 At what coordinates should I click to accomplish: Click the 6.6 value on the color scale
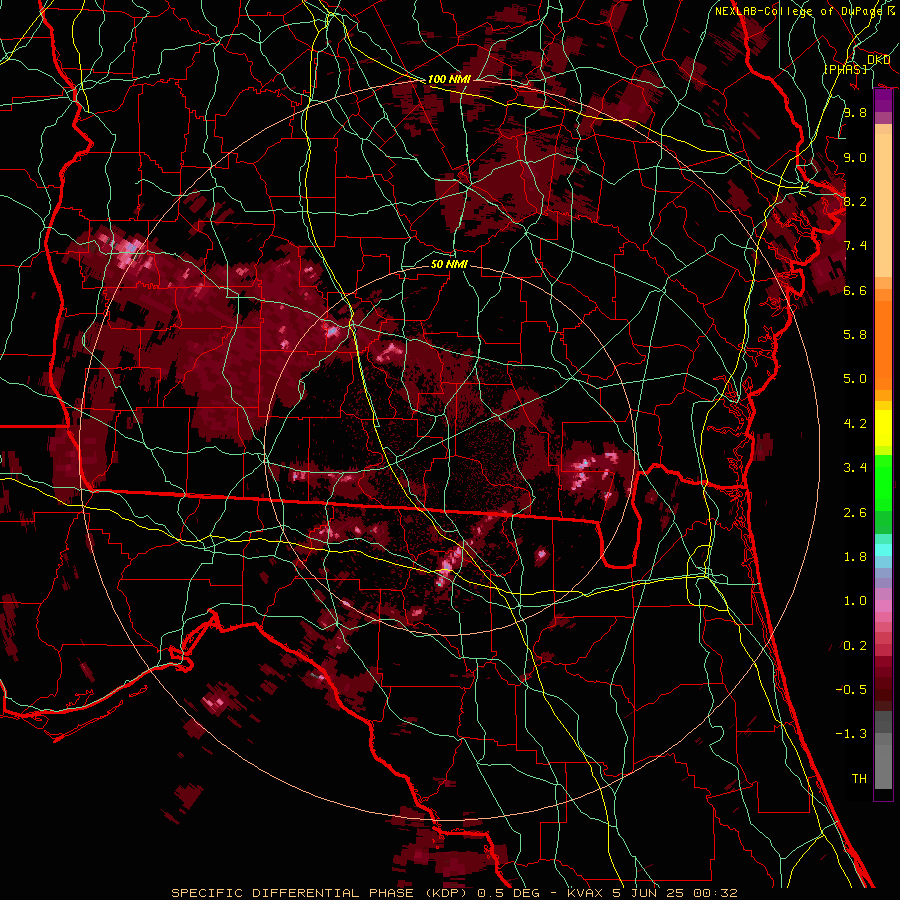[x=855, y=290]
